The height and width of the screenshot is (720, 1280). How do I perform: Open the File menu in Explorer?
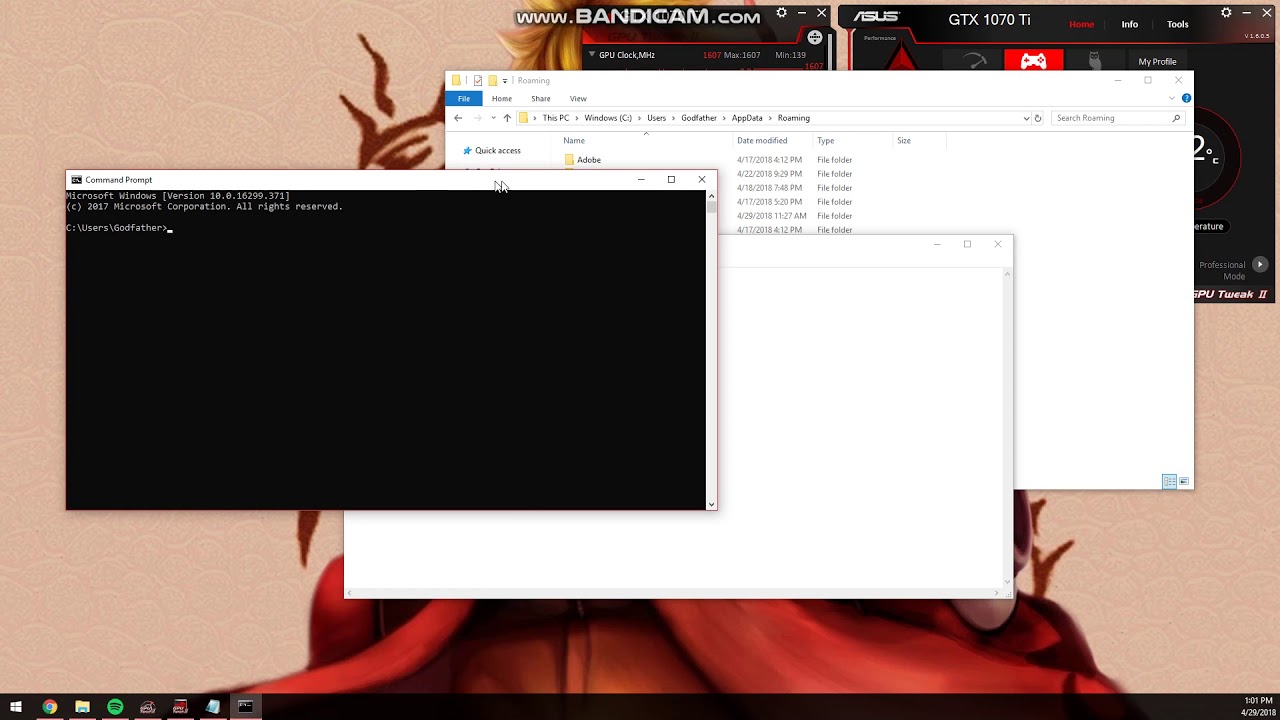tap(464, 98)
